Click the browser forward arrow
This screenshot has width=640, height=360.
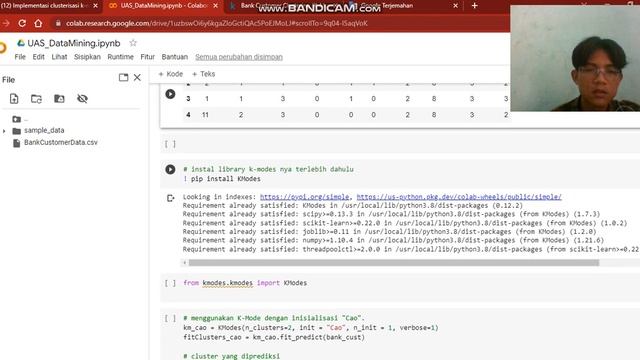6,23
